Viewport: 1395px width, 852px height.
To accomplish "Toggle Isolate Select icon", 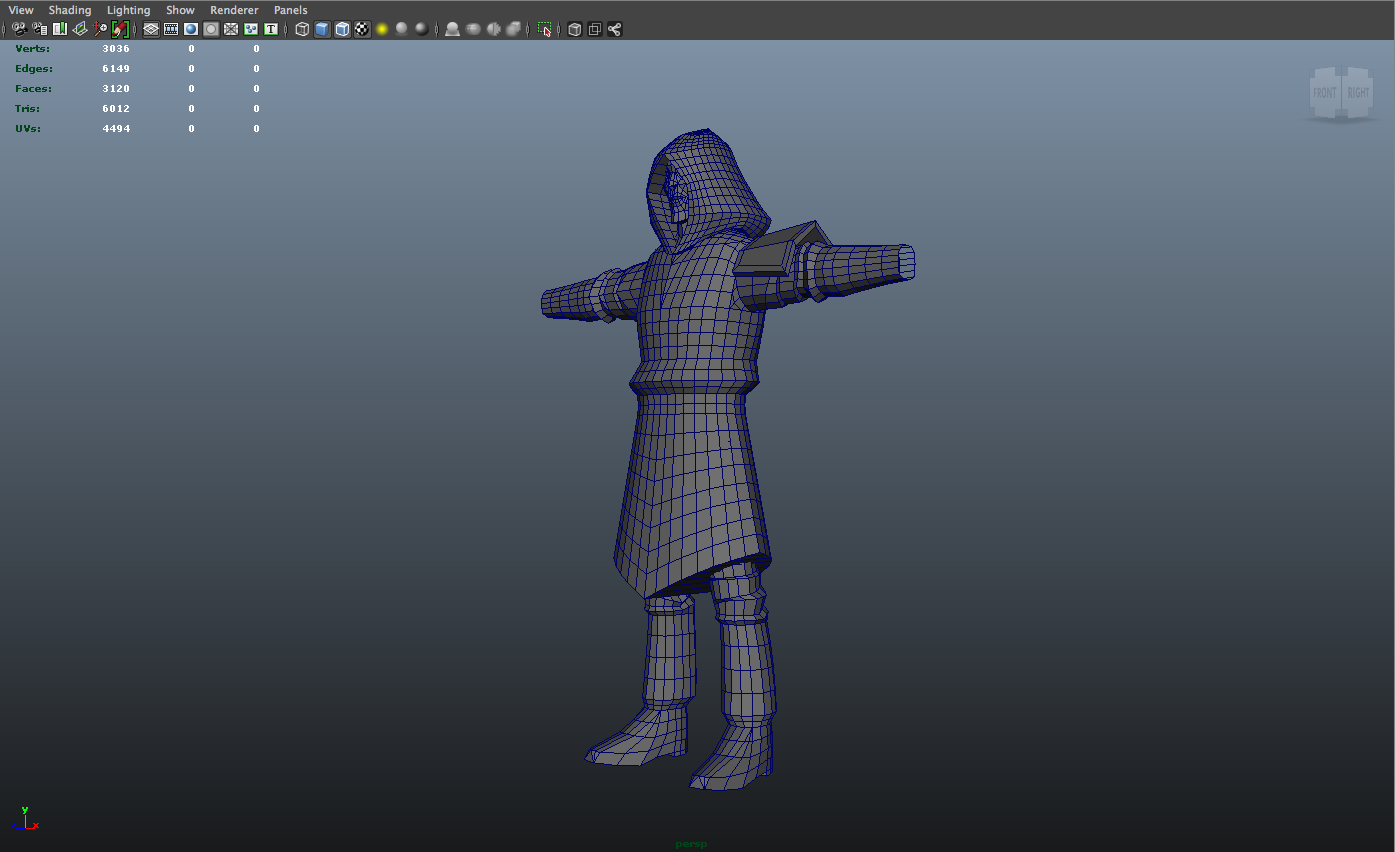I will (x=544, y=29).
